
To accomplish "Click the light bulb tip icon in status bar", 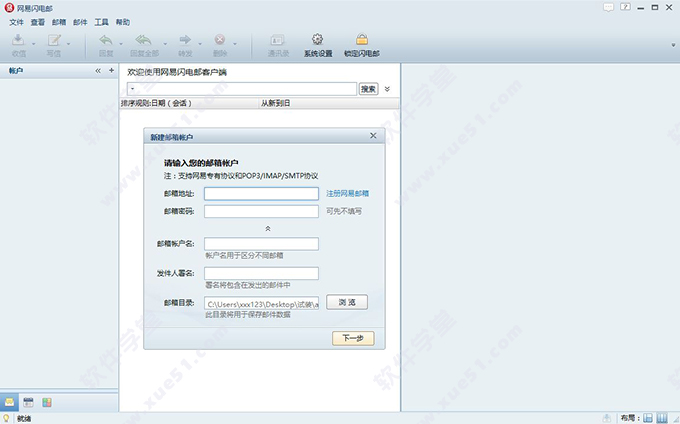I will coord(6,418).
